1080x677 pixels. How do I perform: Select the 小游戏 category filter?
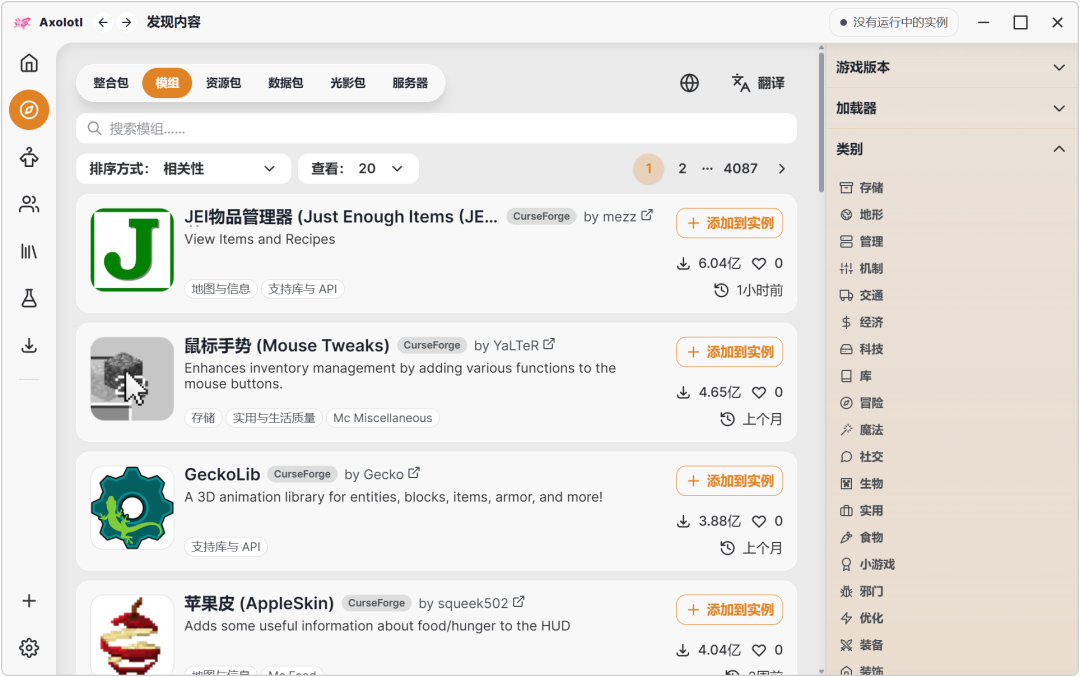[x=868, y=563]
